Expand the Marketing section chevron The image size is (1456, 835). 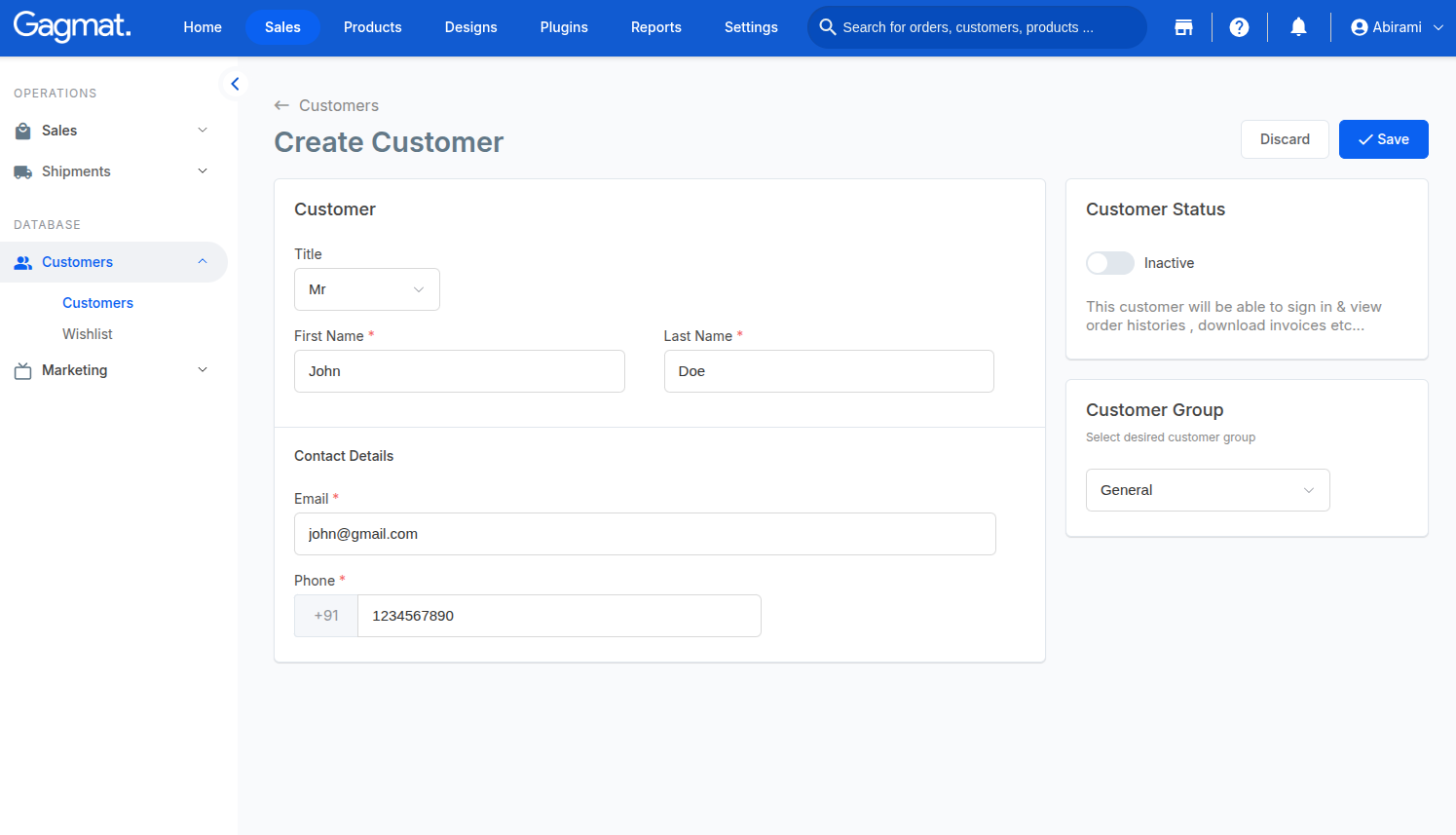click(x=203, y=370)
